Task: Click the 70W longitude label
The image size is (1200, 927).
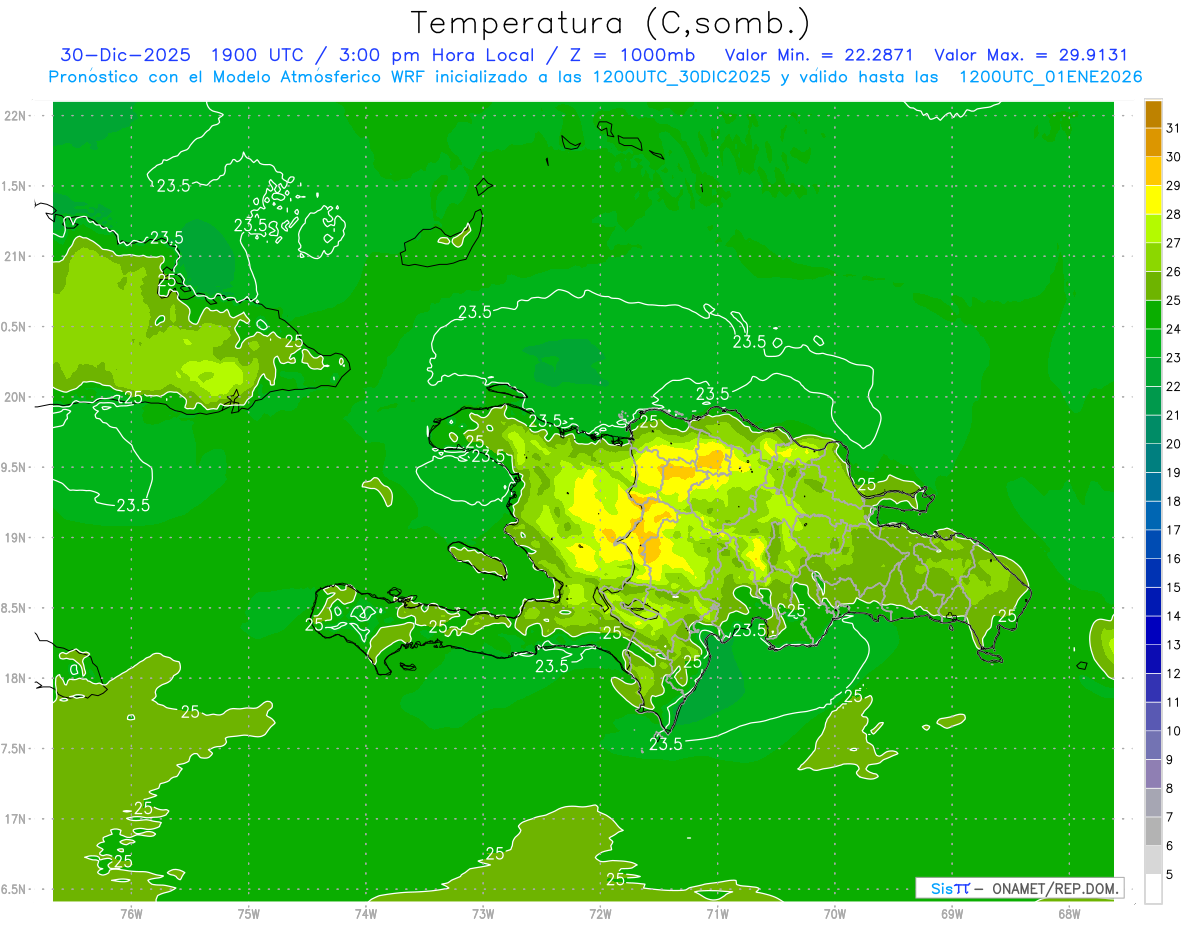Action: point(835,913)
